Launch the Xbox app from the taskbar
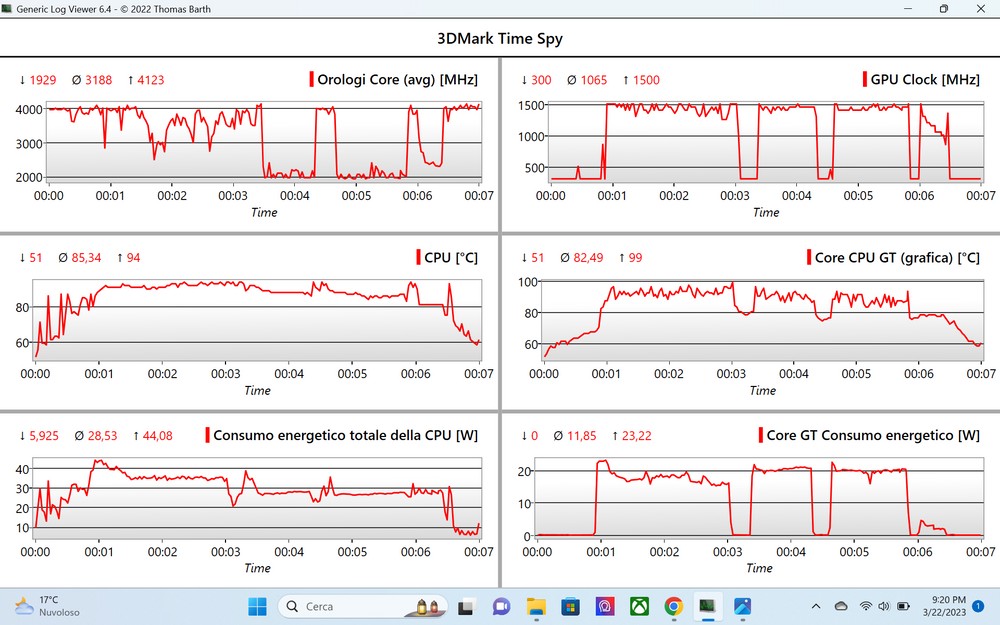 pos(639,607)
